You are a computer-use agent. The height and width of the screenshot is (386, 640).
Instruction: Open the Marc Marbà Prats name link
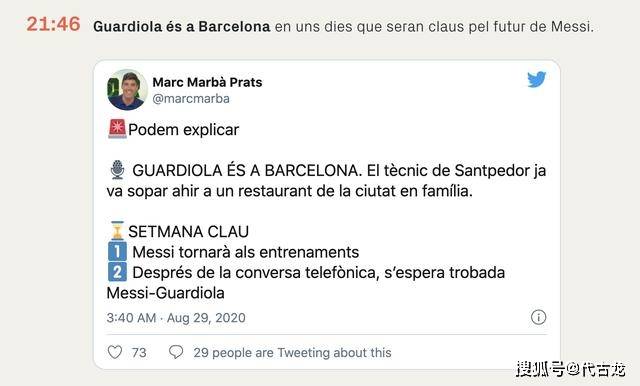(x=207, y=82)
